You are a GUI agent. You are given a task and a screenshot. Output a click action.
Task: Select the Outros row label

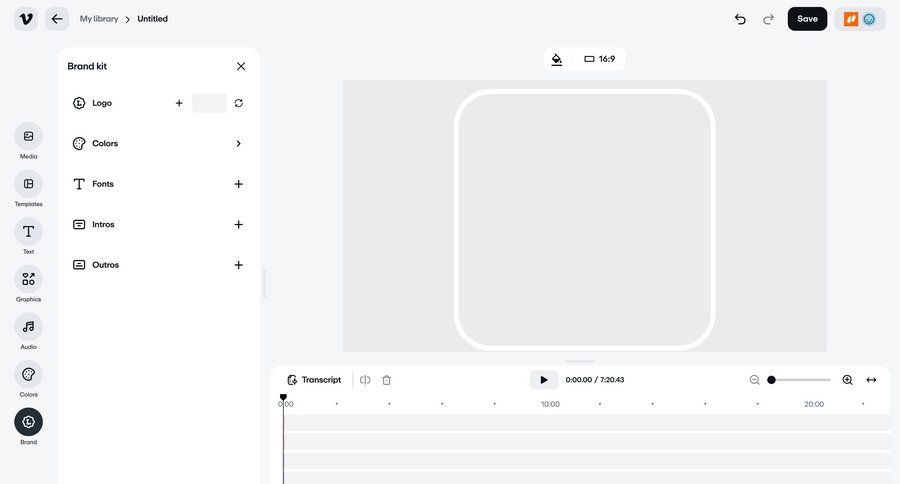coord(106,265)
